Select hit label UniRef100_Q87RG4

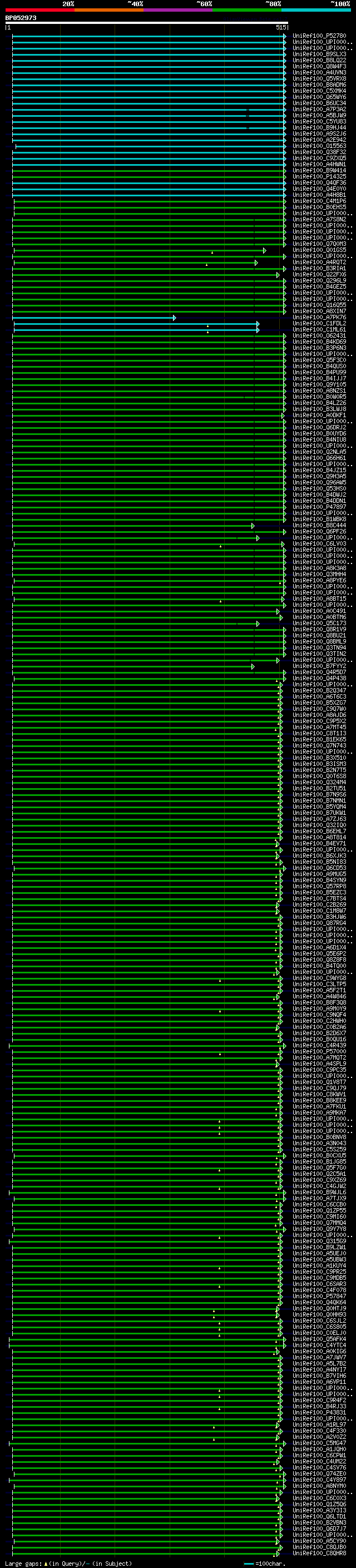click(x=319, y=923)
